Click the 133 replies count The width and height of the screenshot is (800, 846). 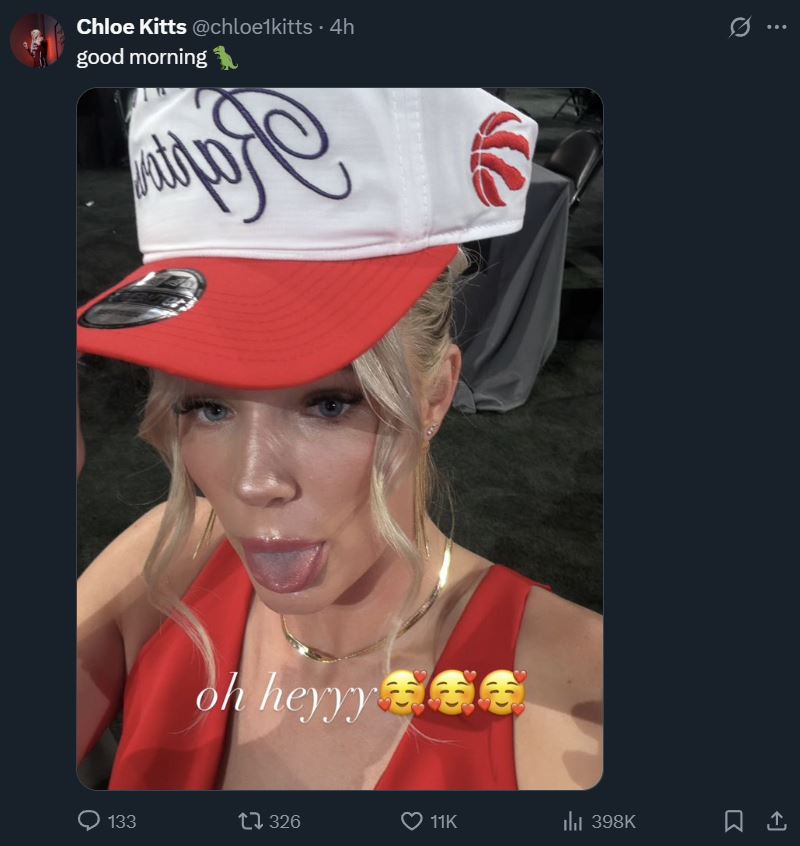point(122,821)
